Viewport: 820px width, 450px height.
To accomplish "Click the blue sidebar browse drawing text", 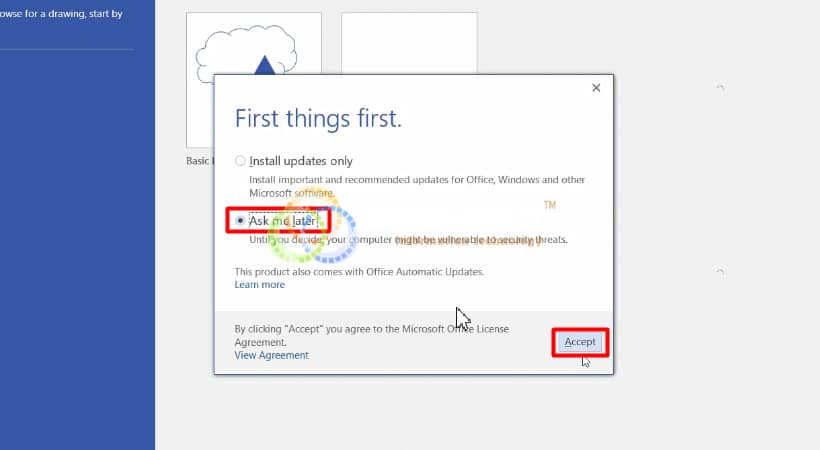I will point(61,14).
